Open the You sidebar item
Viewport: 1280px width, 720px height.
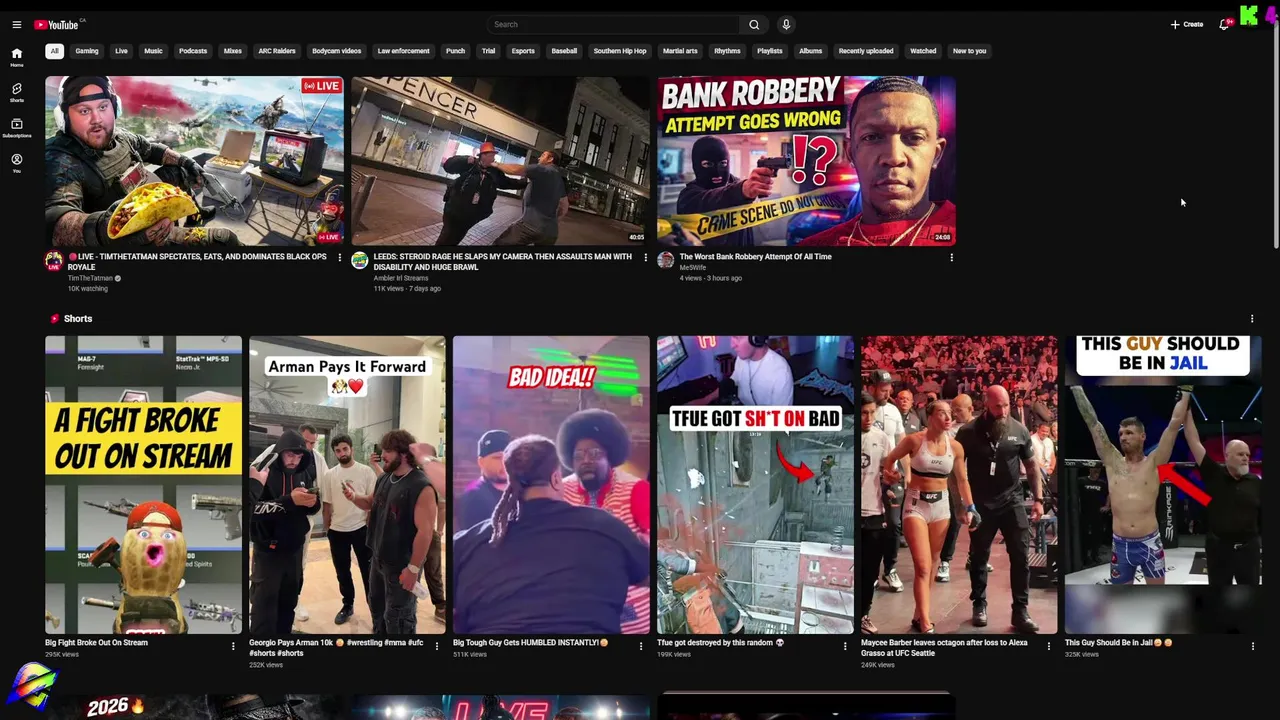pos(17,163)
